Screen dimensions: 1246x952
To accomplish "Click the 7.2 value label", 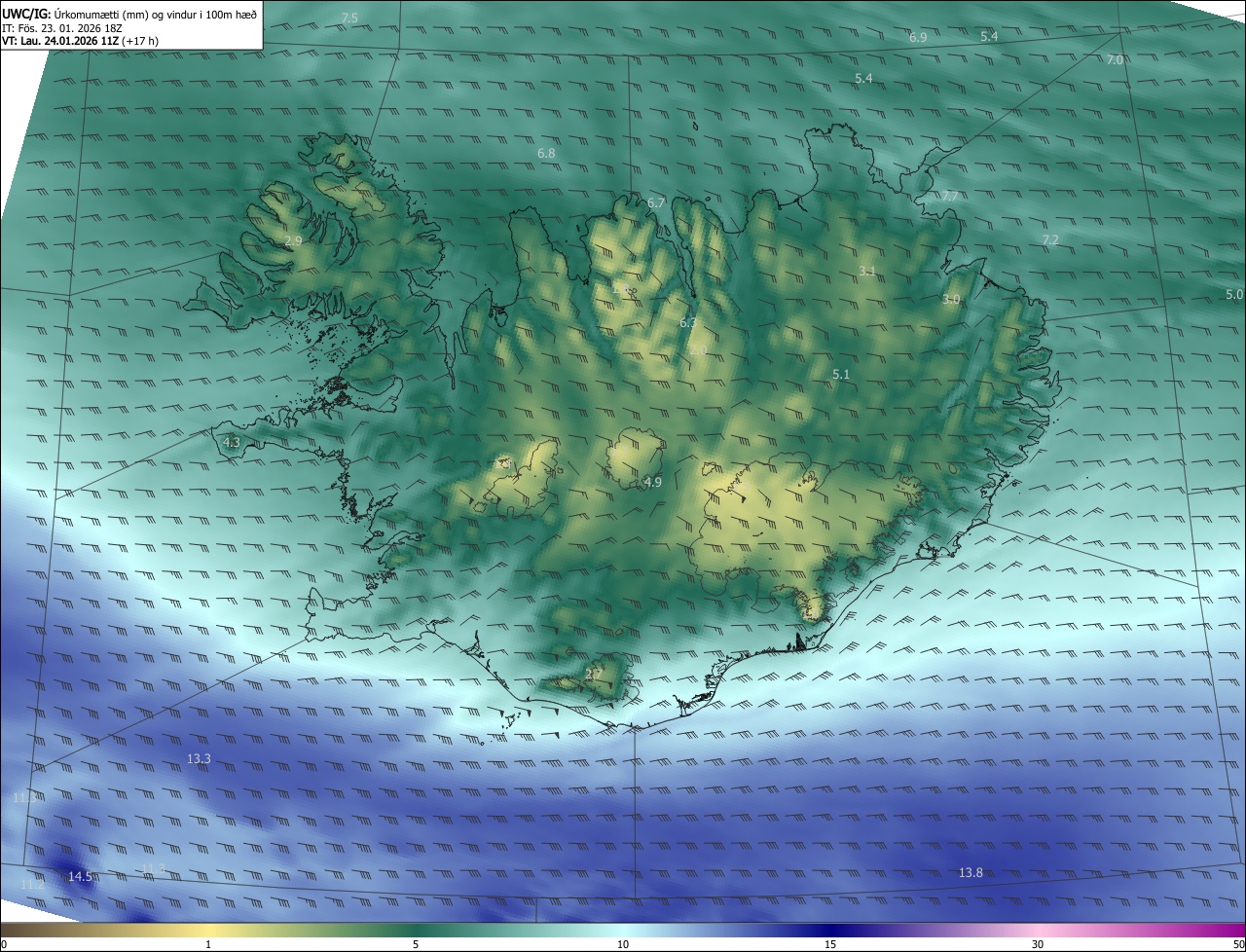I will click(1050, 239).
